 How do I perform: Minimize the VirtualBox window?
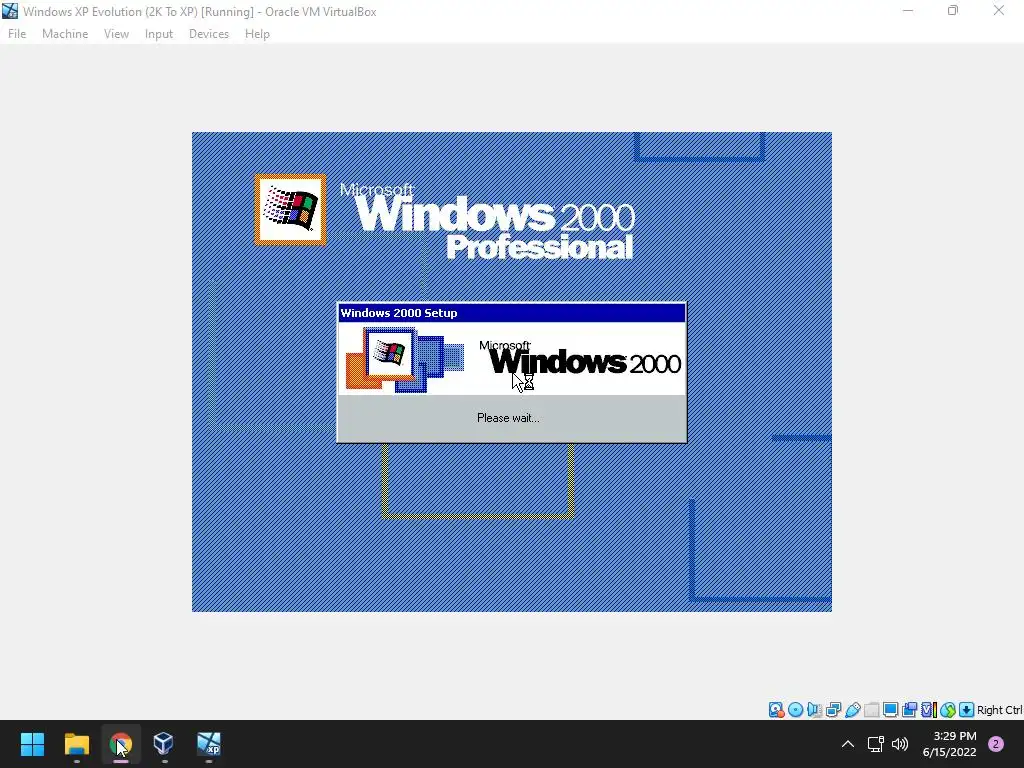click(x=908, y=11)
